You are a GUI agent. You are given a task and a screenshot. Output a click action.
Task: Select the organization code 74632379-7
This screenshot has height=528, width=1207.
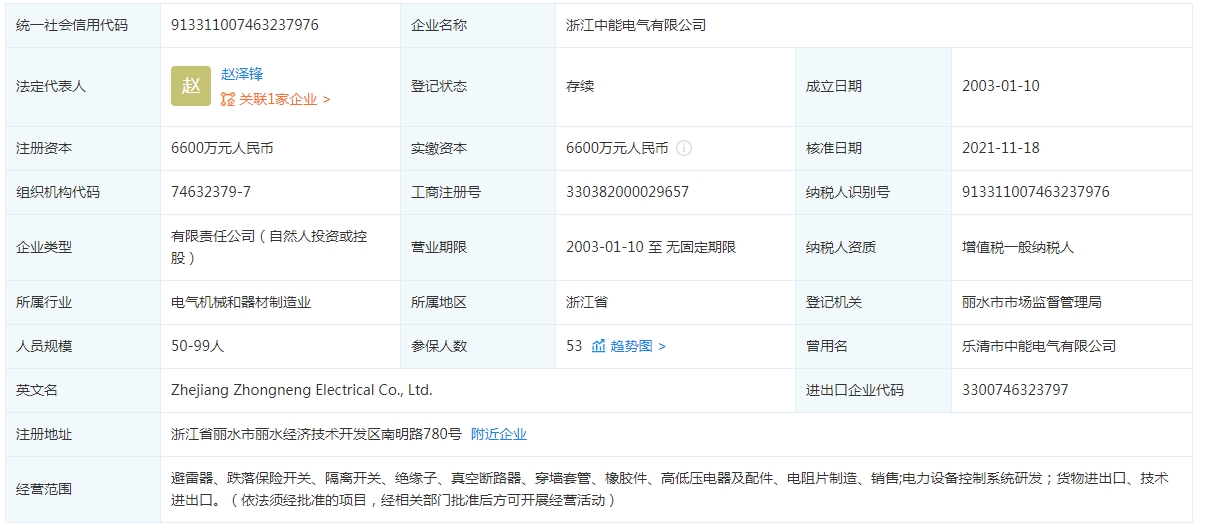tap(211, 192)
